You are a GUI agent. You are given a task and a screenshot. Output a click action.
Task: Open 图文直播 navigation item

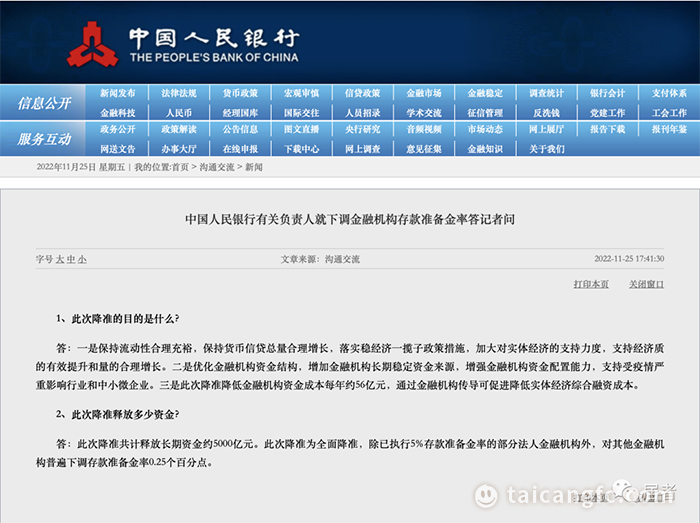tap(301, 129)
